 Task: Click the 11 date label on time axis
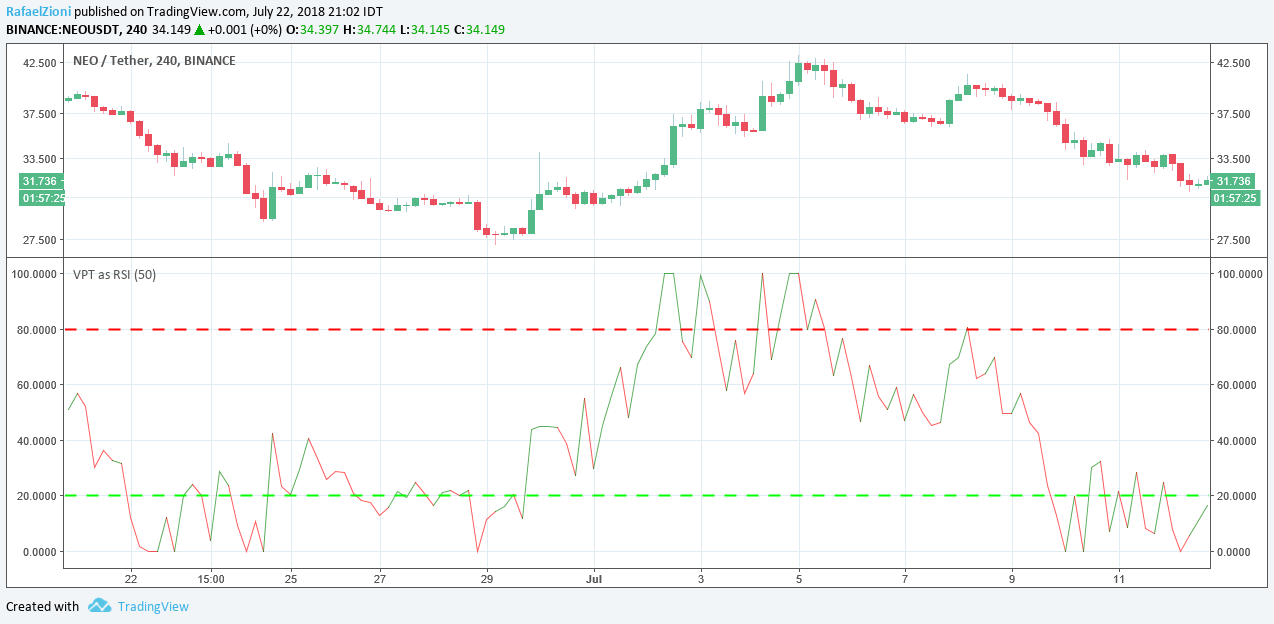coord(1119,578)
